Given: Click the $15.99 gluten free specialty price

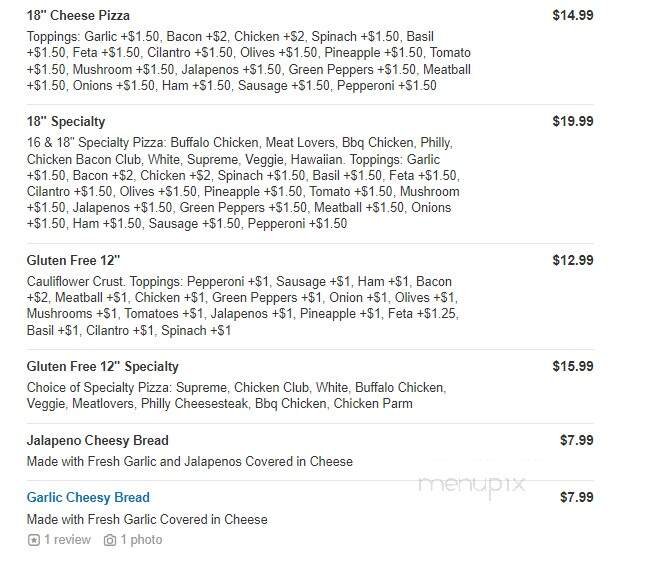Looking at the screenshot, I should point(572,366).
